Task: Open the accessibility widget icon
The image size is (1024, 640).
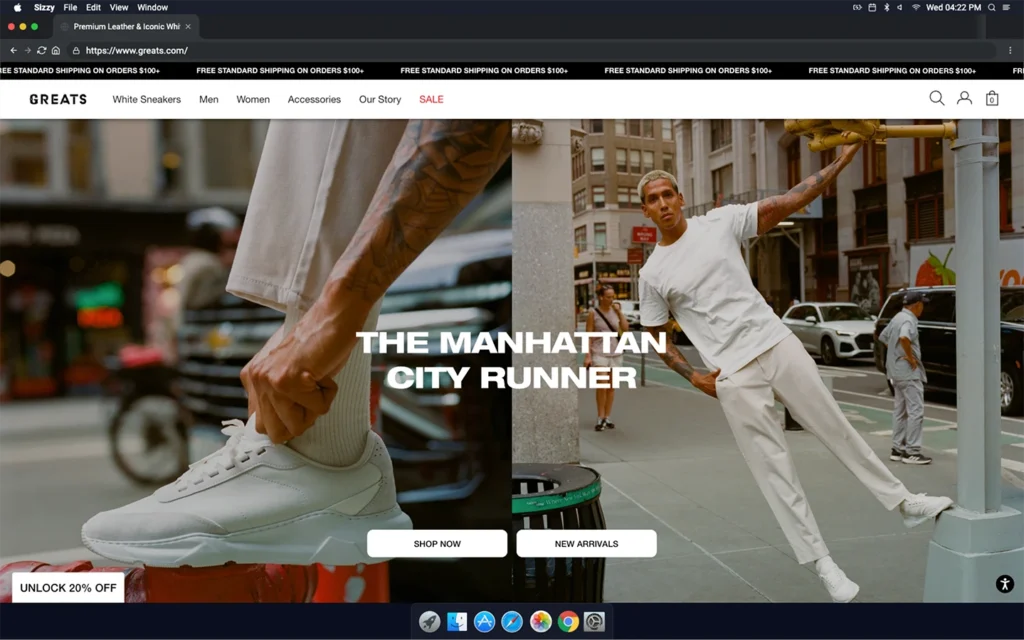Action: [x=1005, y=585]
